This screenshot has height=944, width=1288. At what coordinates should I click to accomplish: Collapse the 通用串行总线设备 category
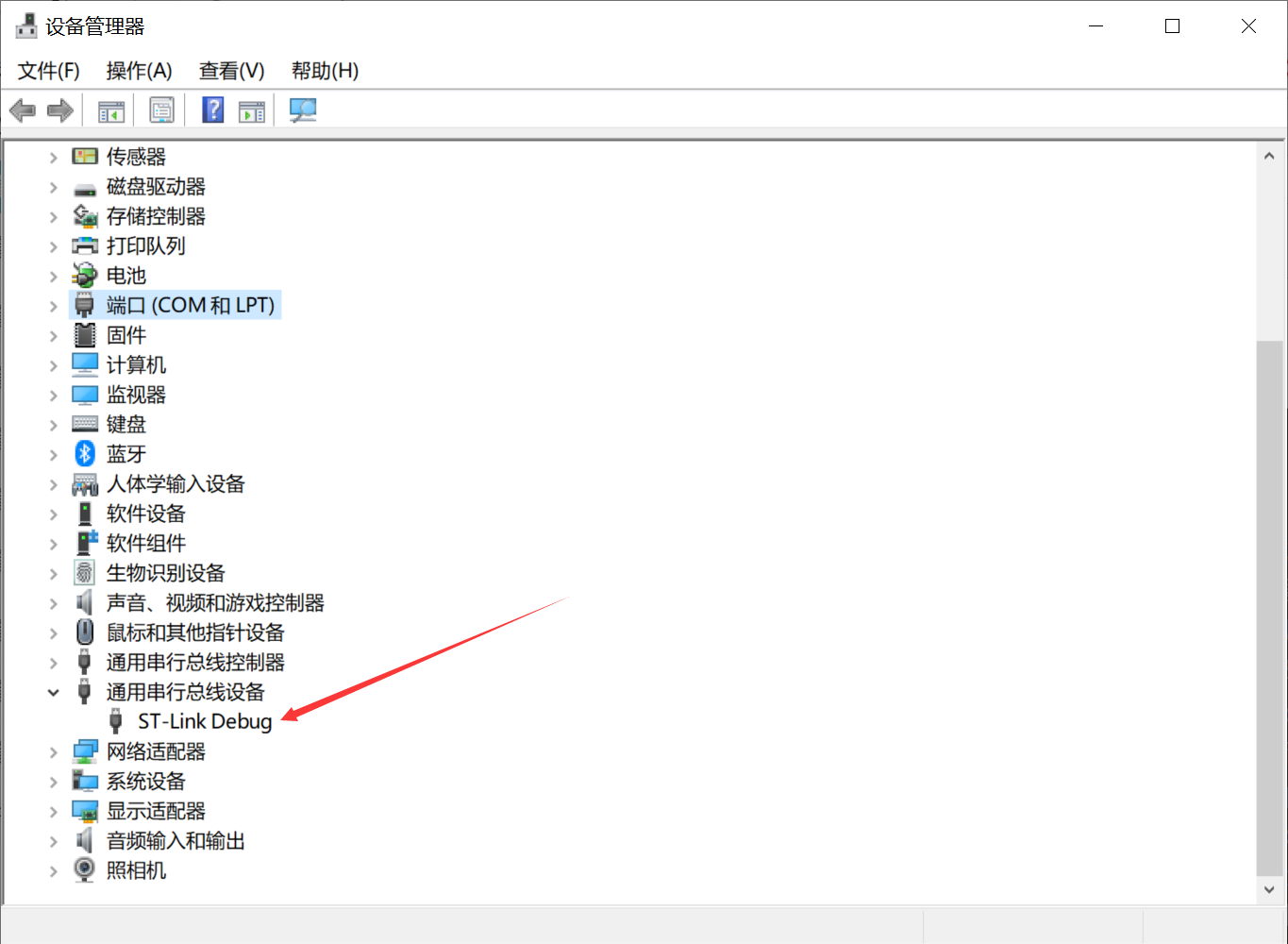click(x=53, y=691)
